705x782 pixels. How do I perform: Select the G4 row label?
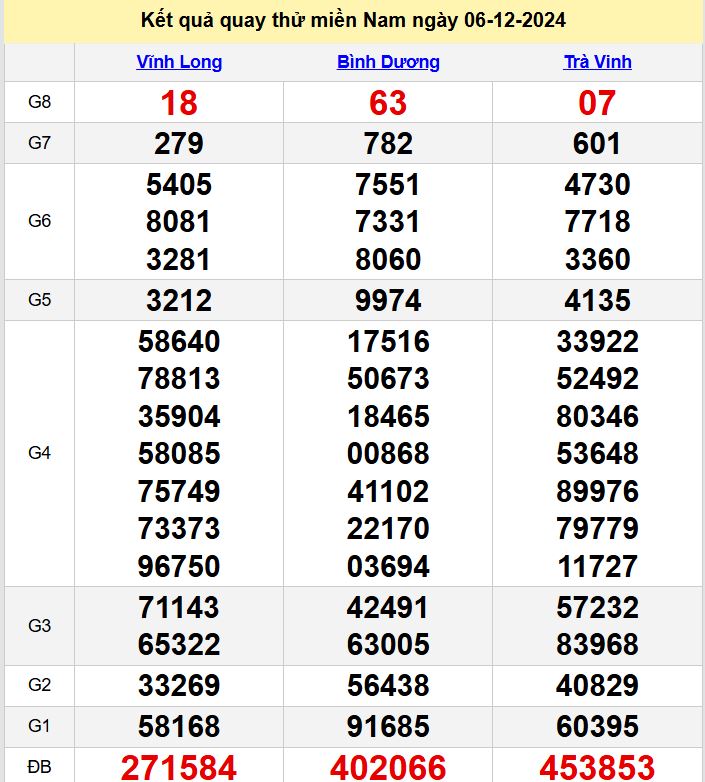click(x=39, y=453)
